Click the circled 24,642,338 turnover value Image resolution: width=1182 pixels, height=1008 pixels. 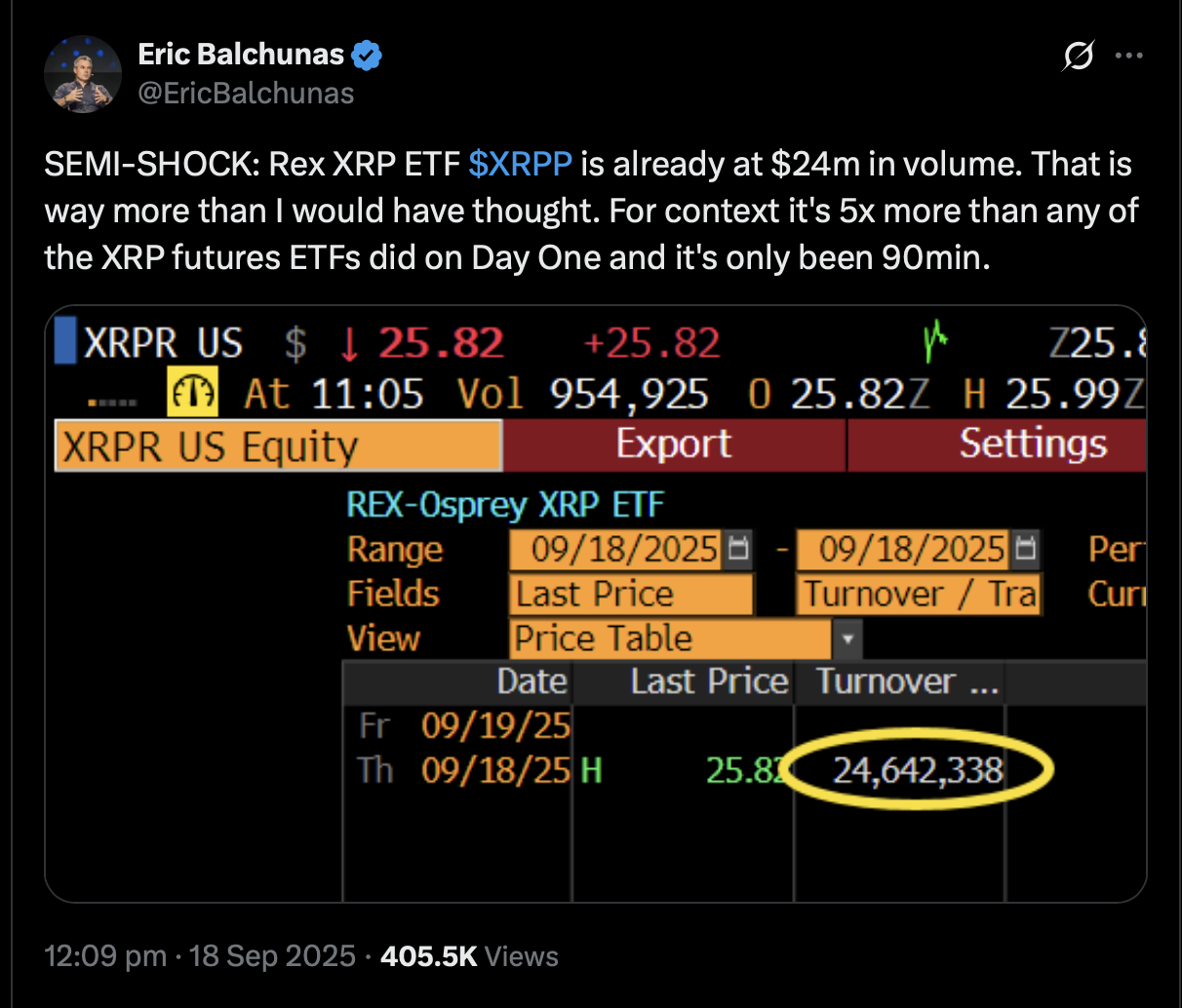pos(918,771)
